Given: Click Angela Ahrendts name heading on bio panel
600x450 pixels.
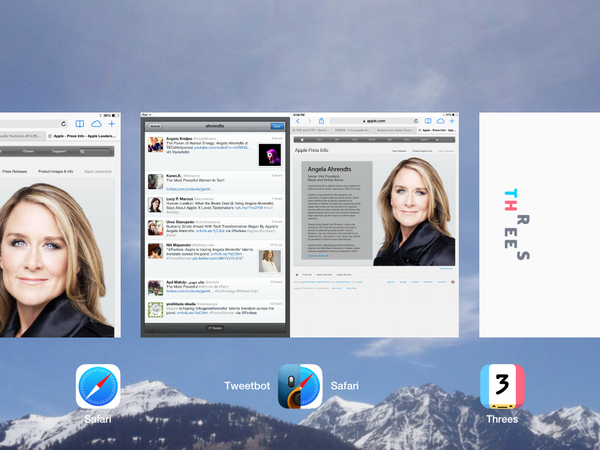Looking at the screenshot, I should pyautogui.click(x=329, y=169).
